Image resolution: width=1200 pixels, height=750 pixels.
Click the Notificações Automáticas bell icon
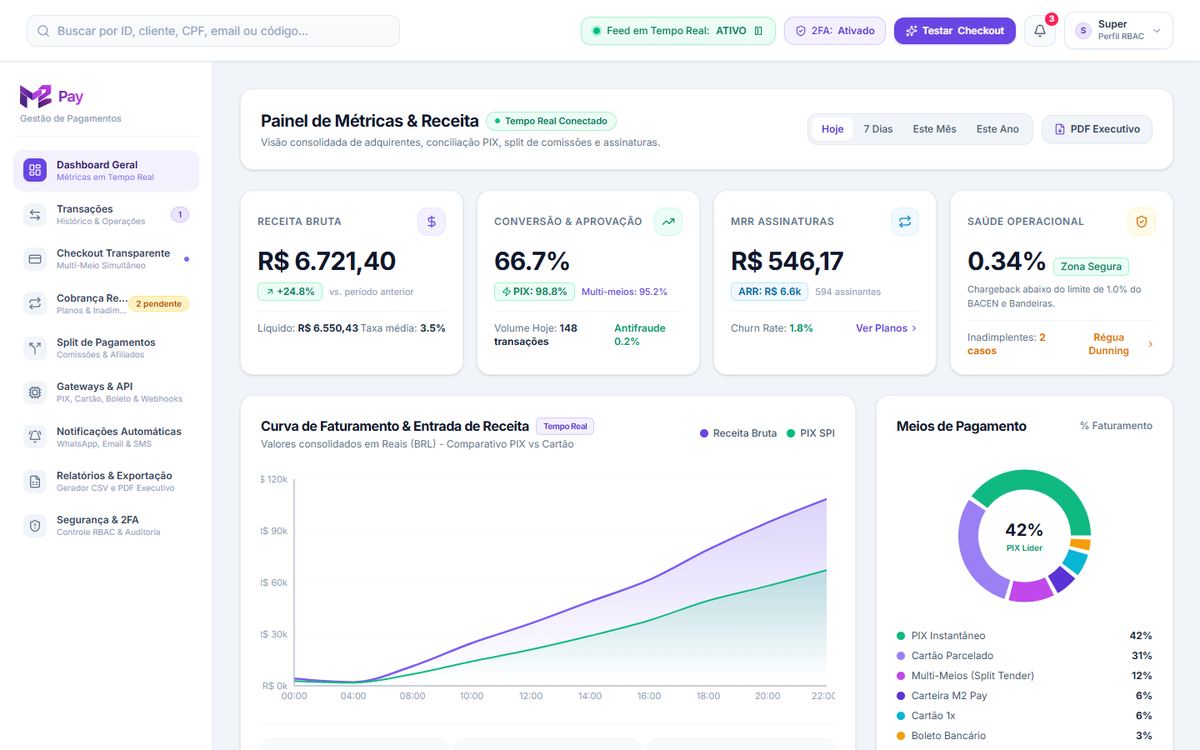pyautogui.click(x=35, y=437)
